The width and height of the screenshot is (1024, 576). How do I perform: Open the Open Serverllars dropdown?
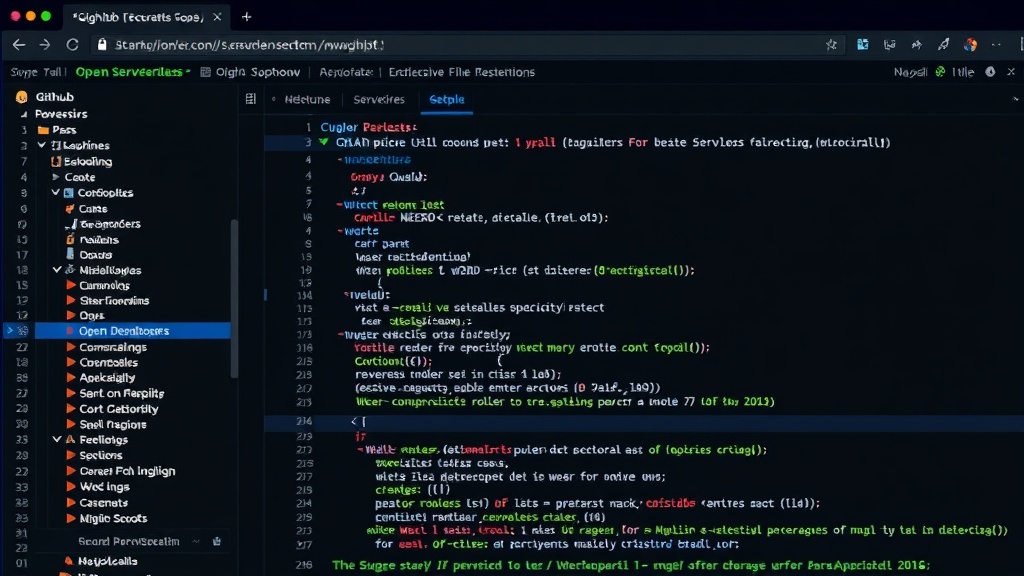pos(133,72)
